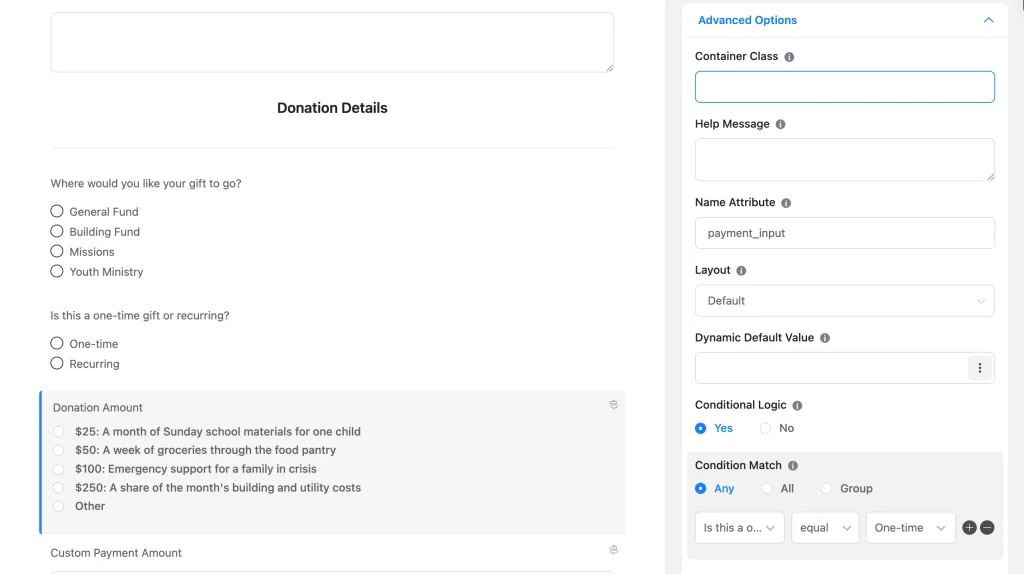Viewport: 1024px width, 574px height.
Task: Select the $50 food pantry donation option
Action: pyautogui.click(x=59, y=451)
